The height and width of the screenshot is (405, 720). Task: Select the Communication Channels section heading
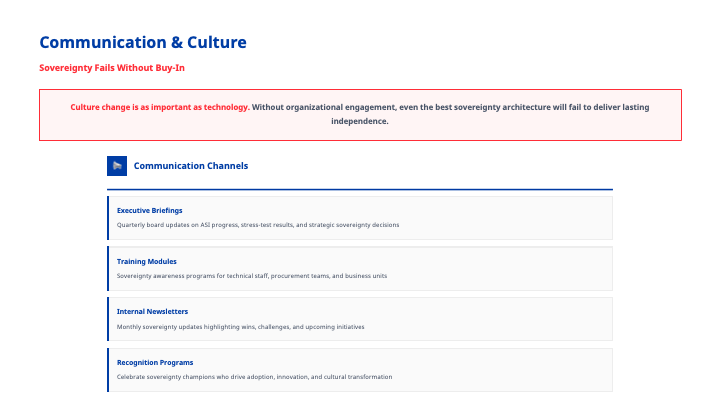[x=191, y=166]
